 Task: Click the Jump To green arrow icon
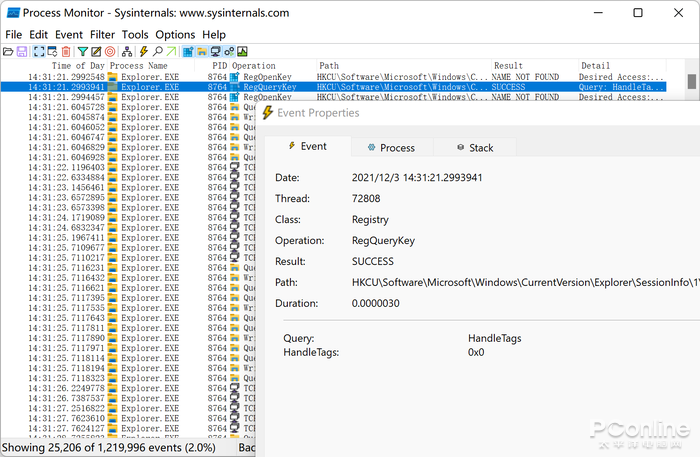[x=171, y=51]
